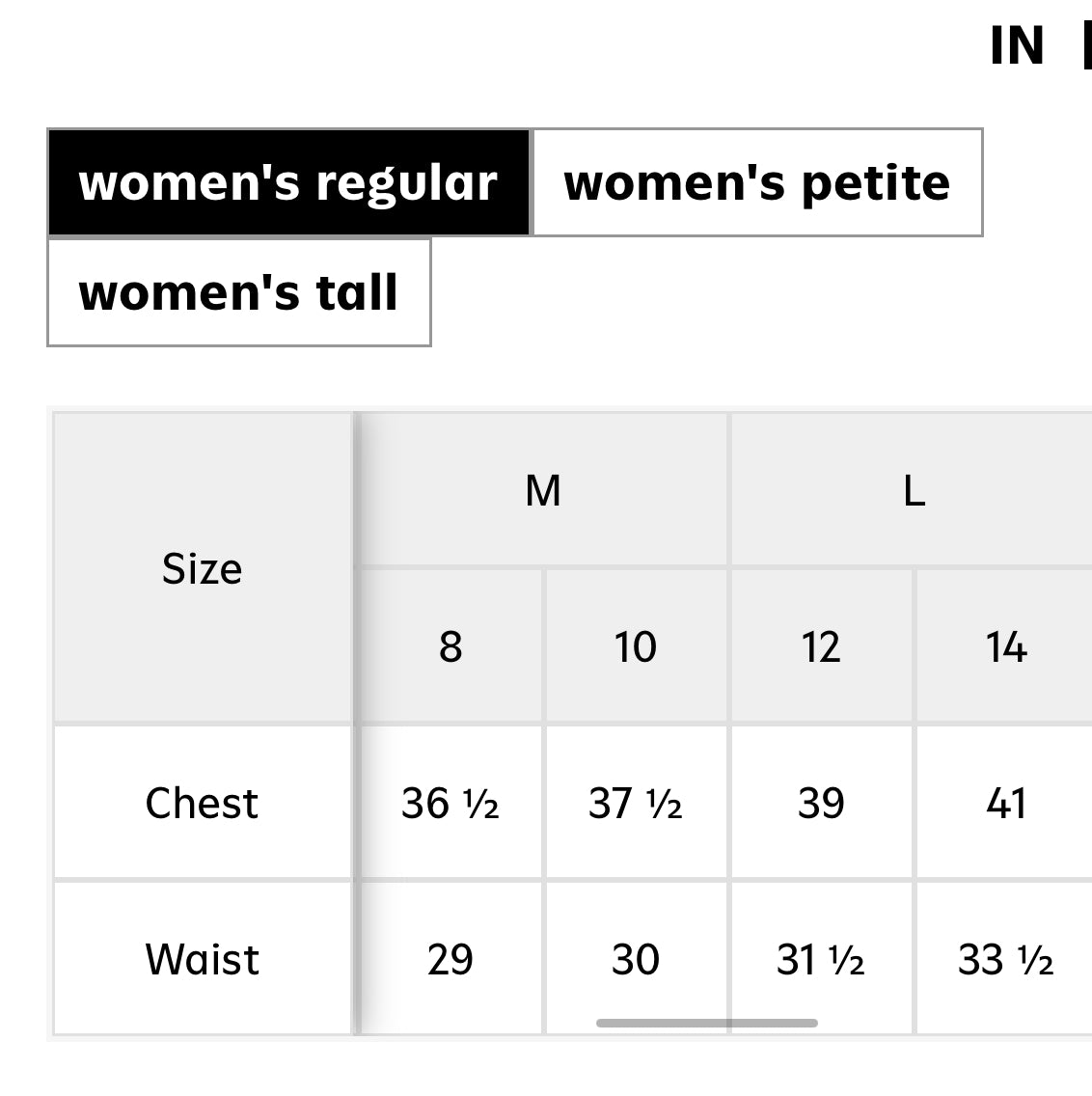Image resolution: width=1092 pixels, height=1096 pixels.
Task: Click waist measurement 29
Action: tap(450, 959)
